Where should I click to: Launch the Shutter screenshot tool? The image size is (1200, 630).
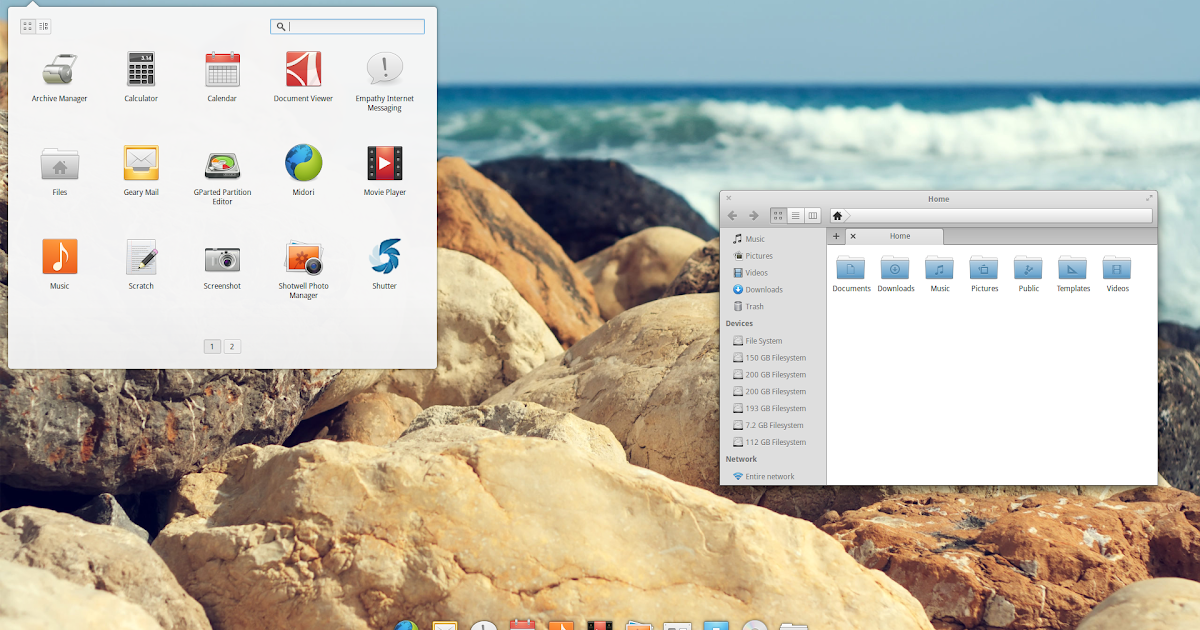tap(383, 256)
